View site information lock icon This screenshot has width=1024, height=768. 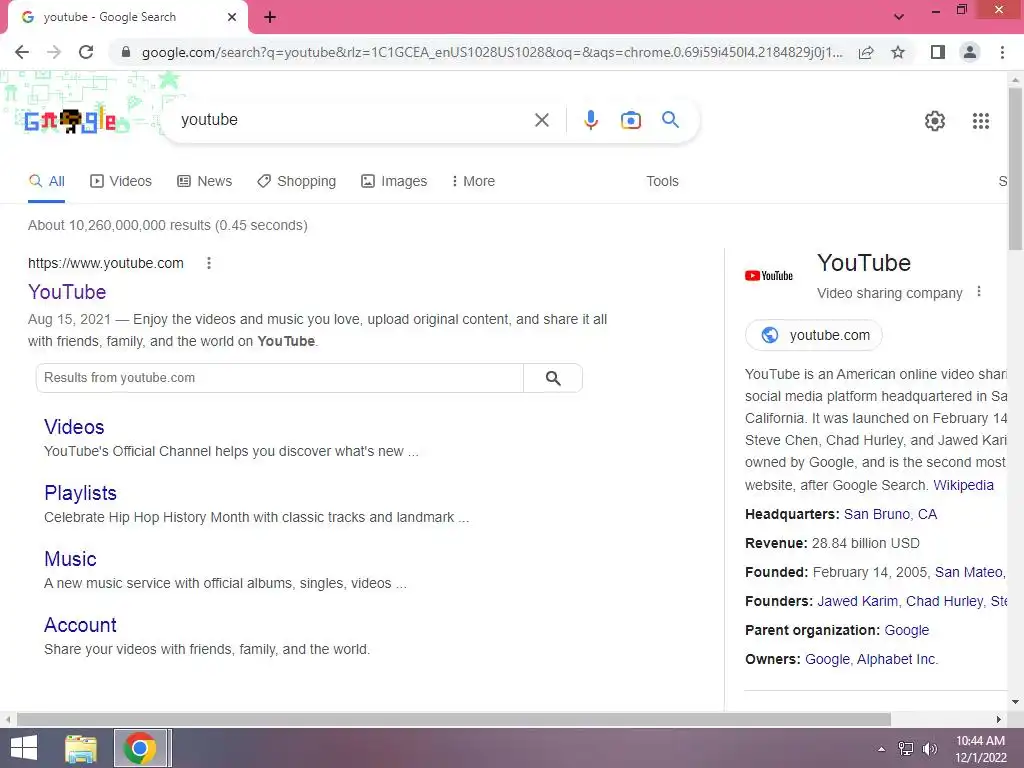126,52
